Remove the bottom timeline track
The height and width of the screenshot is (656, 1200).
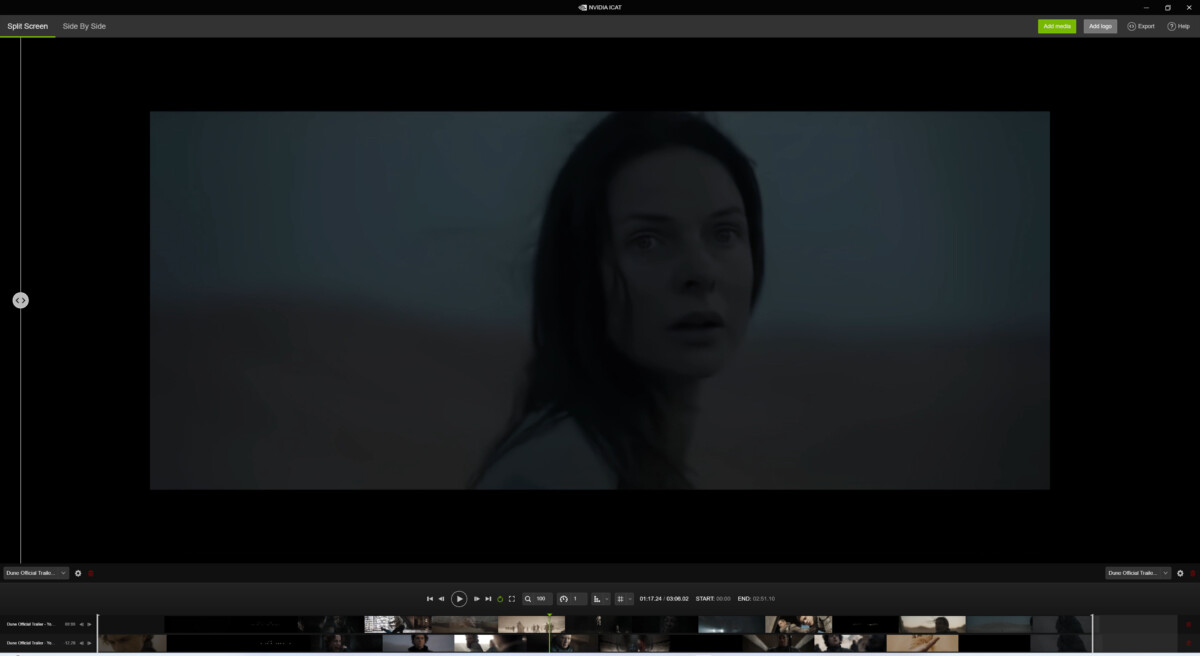[x=1189, y=643]
